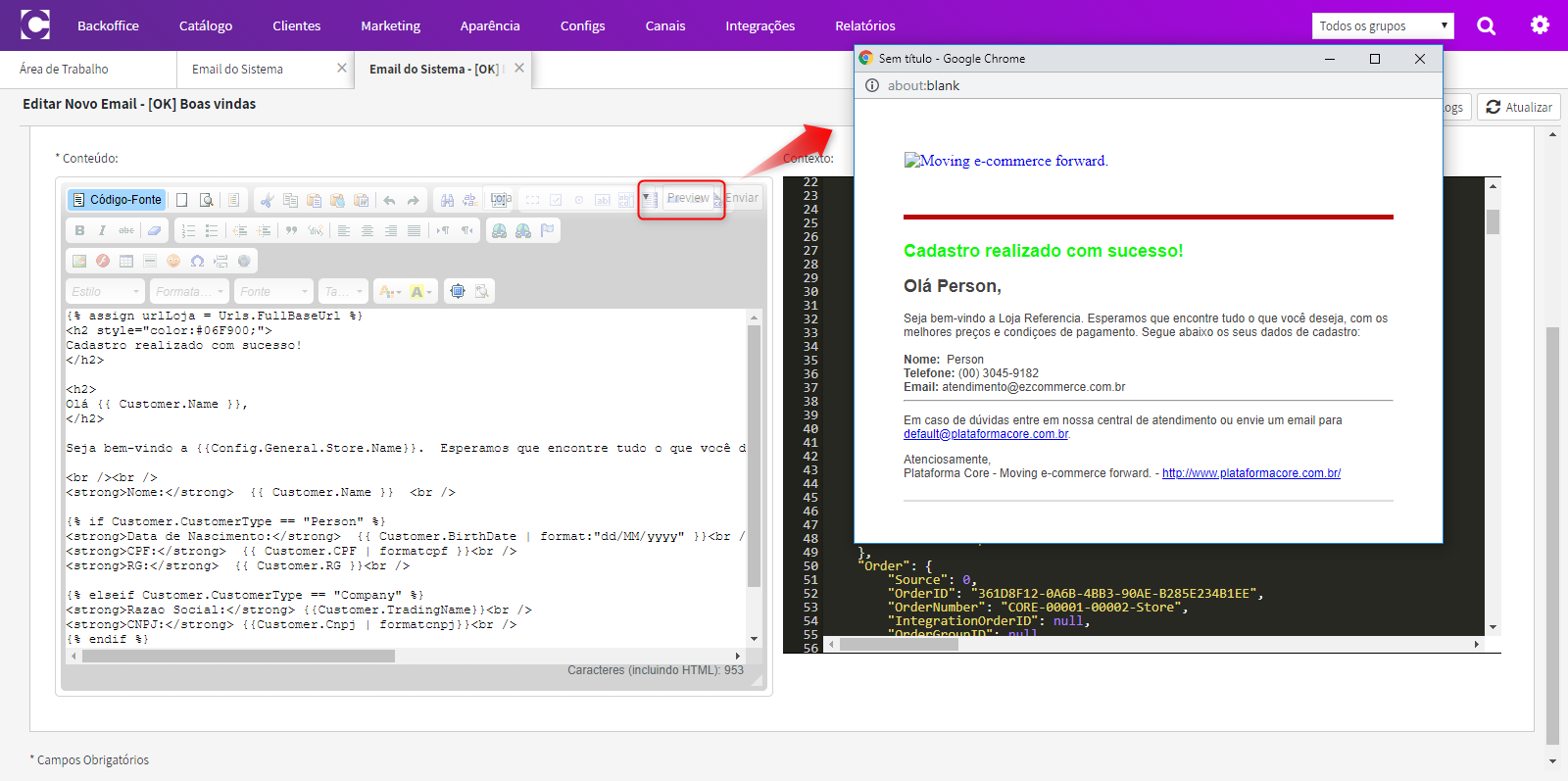The height and width of the screenshot is (781, 1568).
Task: Click the Redo arrow icon
Action: [x=414, y=200]
